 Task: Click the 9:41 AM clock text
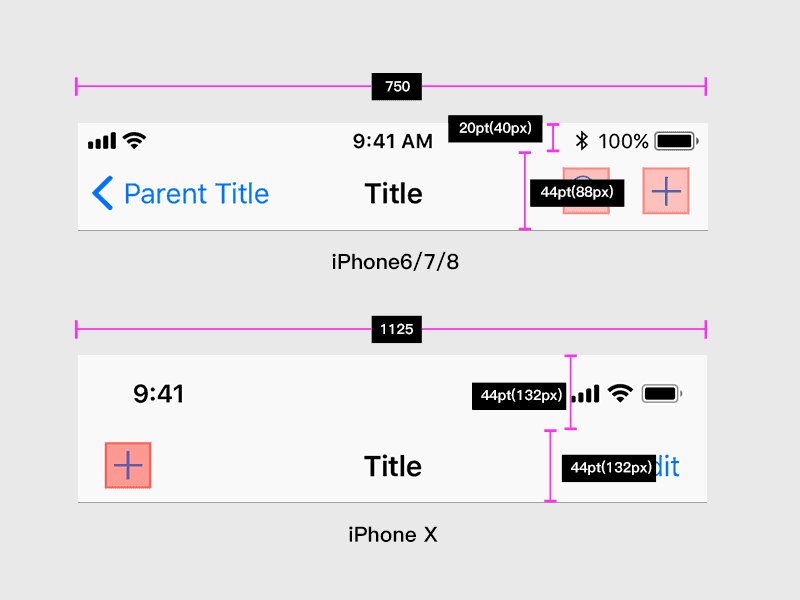click(x=392, y=141)
